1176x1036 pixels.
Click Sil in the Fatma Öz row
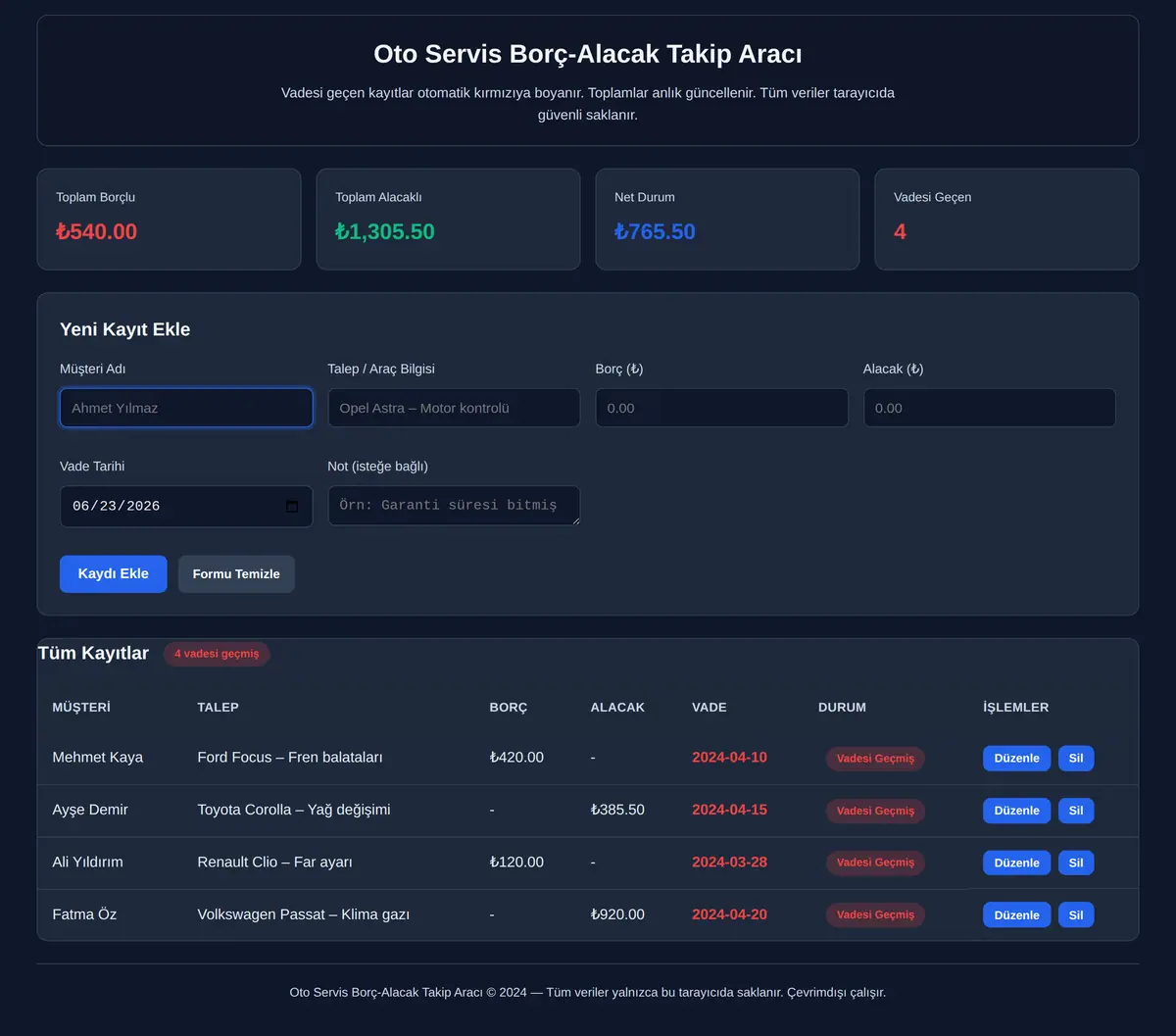1076,914
